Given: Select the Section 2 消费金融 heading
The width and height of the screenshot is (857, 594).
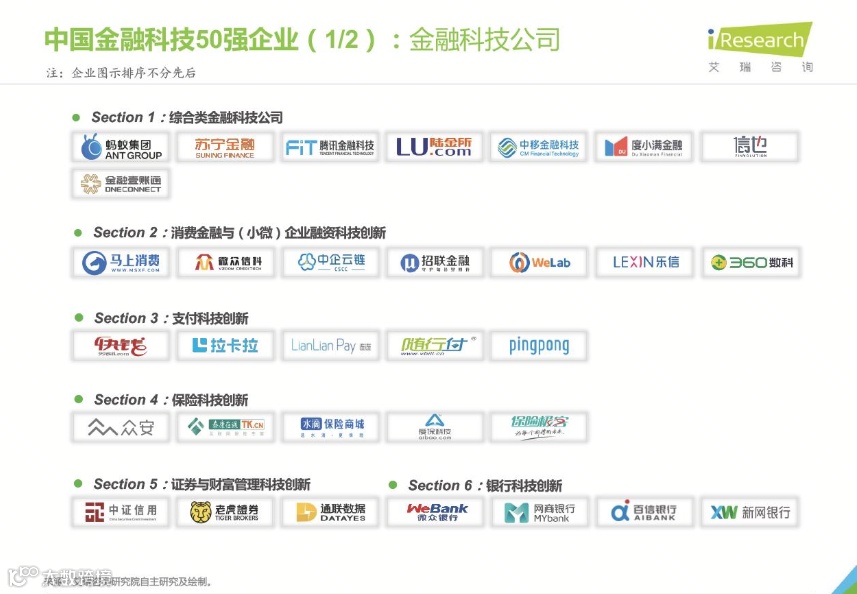Looking at the screenshot, I should pyautogui.click(x=239, y=233).
